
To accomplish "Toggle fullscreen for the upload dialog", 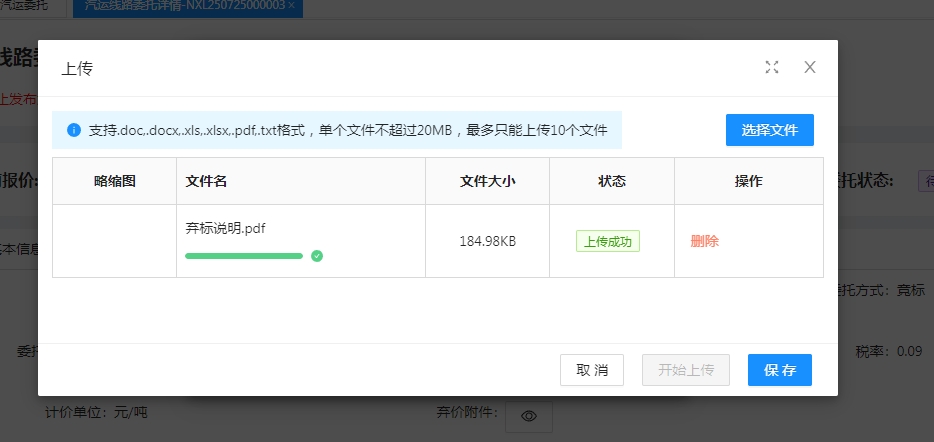I will tap(771, 67).
